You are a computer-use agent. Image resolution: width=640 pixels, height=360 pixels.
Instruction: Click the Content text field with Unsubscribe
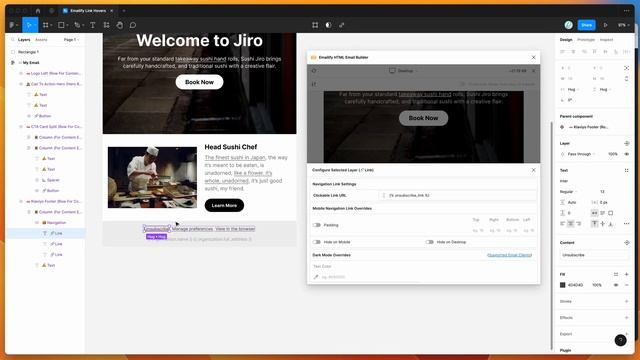594,255
